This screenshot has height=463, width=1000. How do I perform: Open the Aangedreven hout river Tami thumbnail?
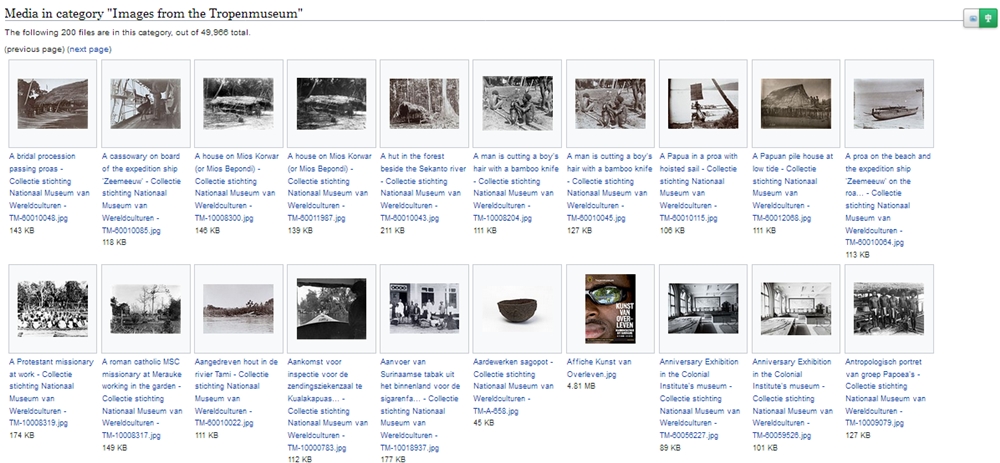(238, 308)
